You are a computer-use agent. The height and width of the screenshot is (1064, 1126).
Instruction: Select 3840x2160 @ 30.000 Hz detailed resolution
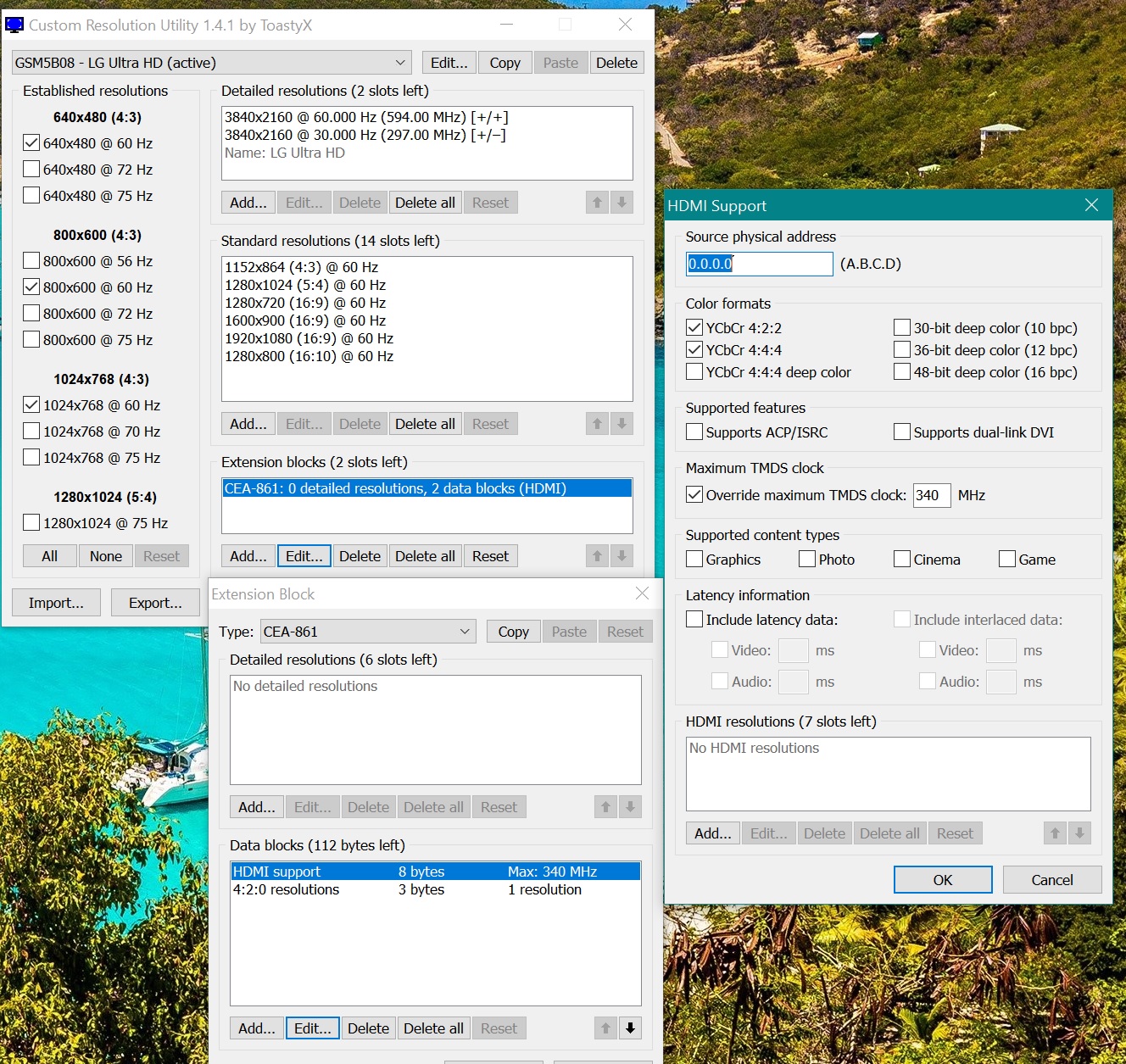(x=365, y=135)
